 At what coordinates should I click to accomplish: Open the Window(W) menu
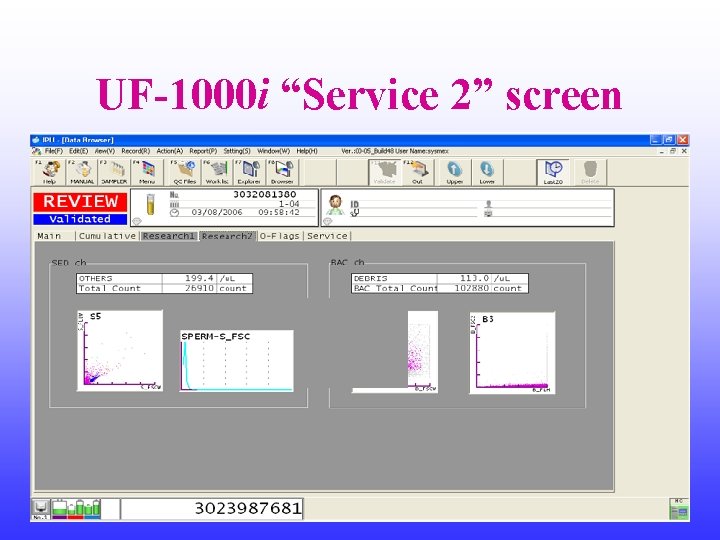[x=273, y=151]
